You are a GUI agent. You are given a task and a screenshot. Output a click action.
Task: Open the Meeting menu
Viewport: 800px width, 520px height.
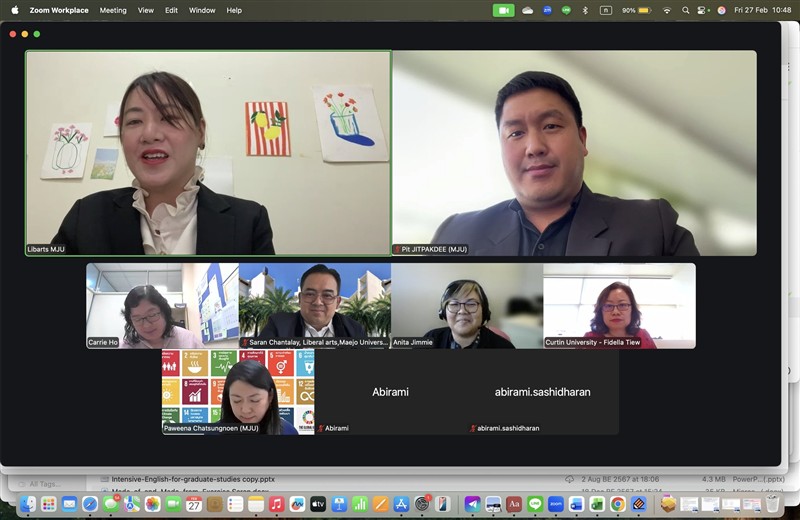coord(113,10)
